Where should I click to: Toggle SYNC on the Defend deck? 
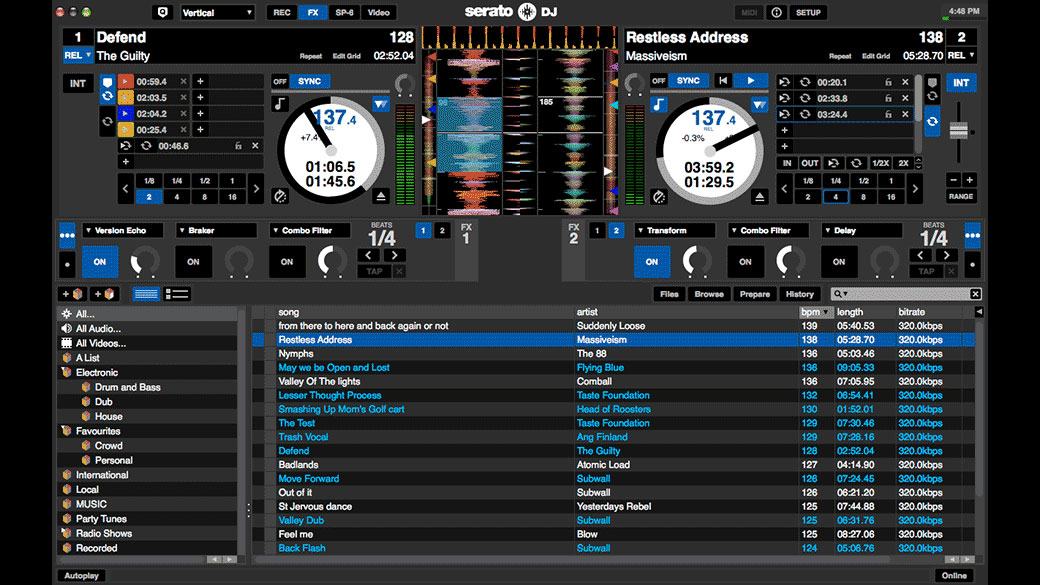pyautogui.click(x=309, y=82)
